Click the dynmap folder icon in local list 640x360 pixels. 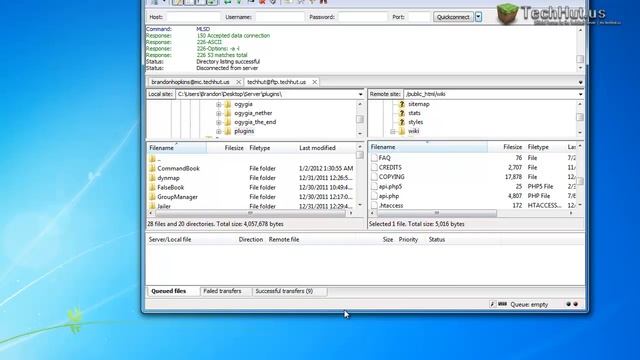tap(152, 178)
